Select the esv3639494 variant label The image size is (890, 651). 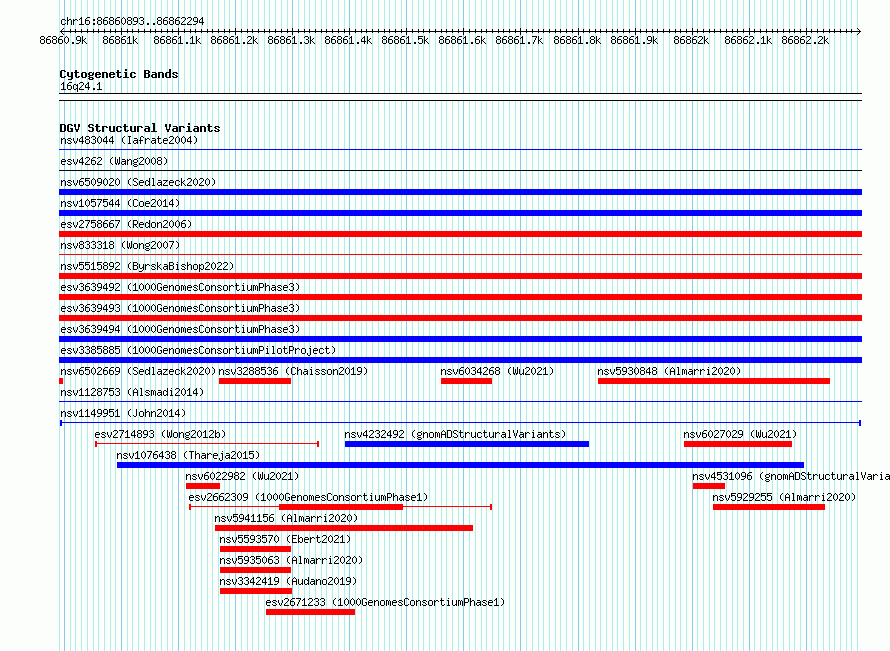[x=180, y=329]
